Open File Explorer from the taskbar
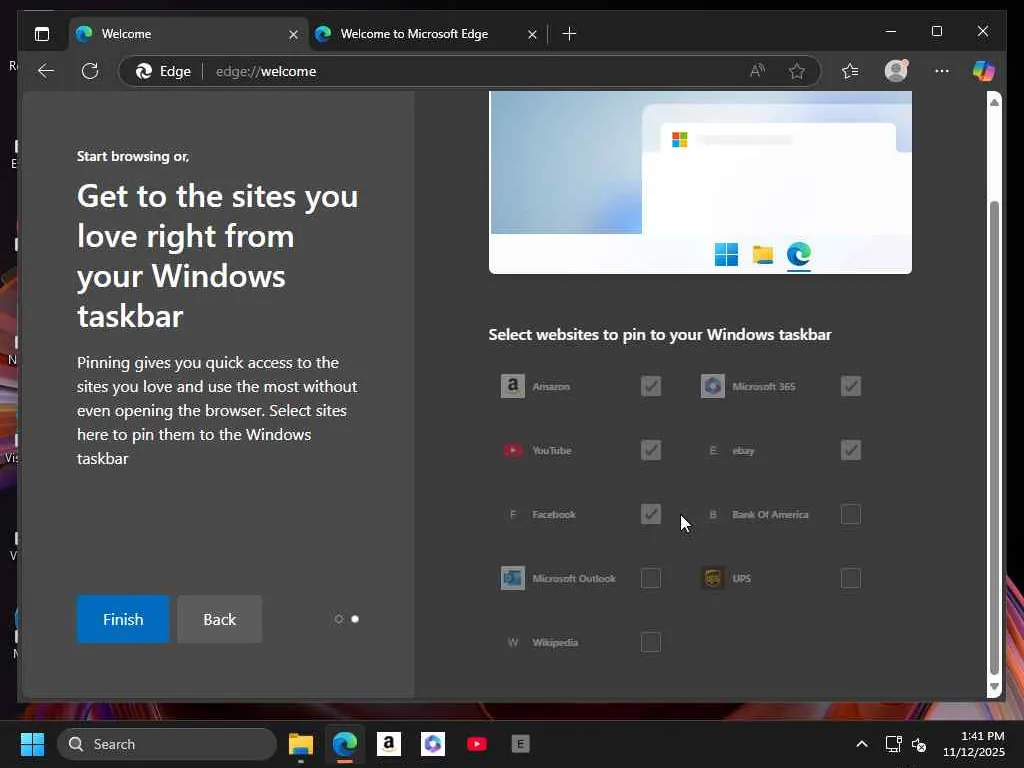 (x=300, y=744)
